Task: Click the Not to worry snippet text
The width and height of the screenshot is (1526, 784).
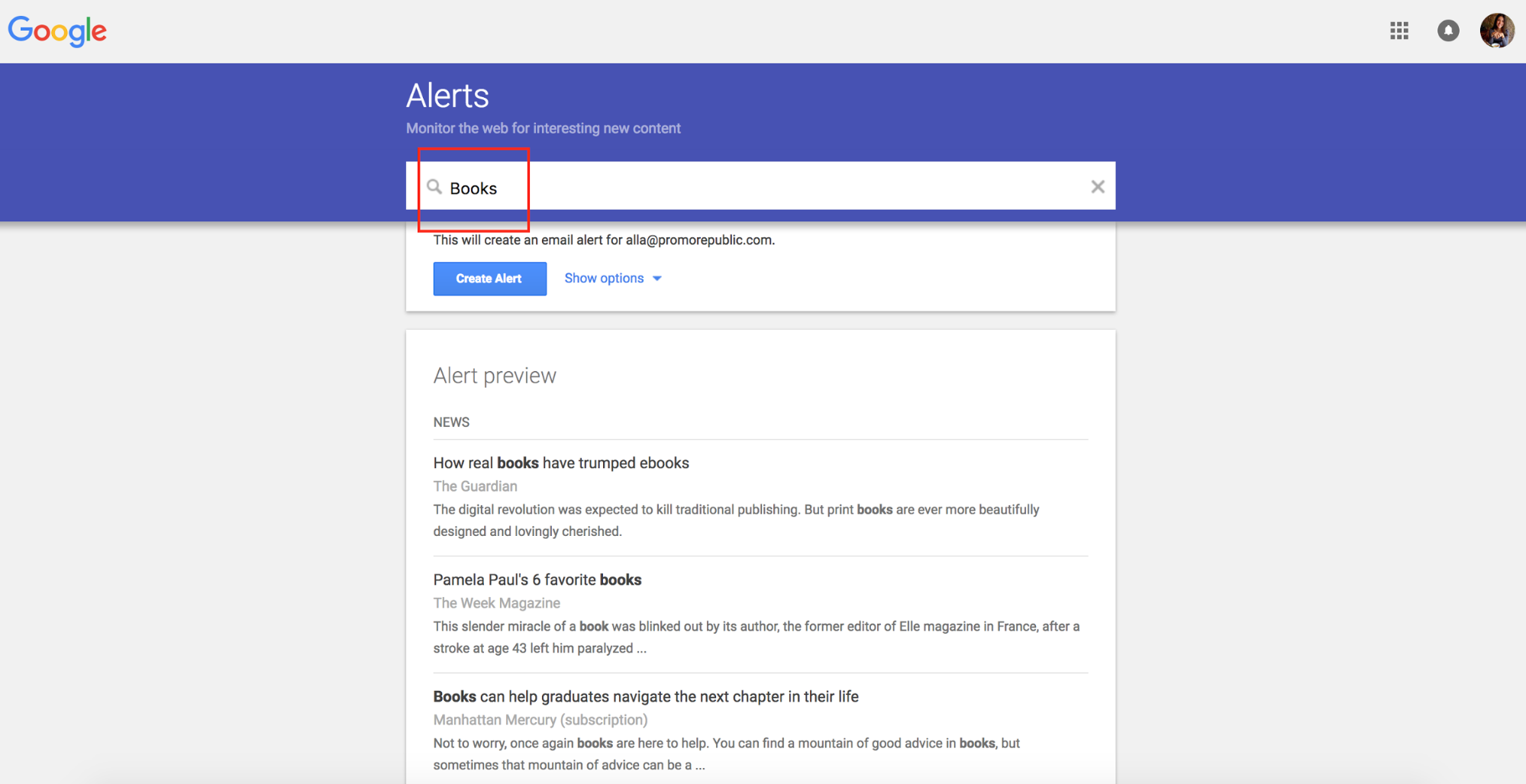Action: click(726, 753)
